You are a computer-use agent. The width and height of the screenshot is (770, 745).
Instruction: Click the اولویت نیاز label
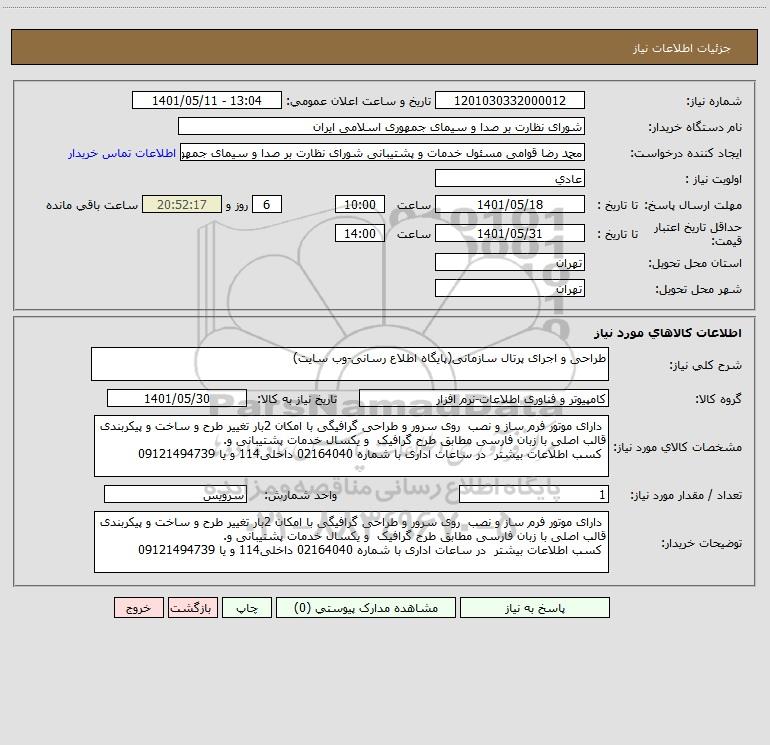coord(714,179)
